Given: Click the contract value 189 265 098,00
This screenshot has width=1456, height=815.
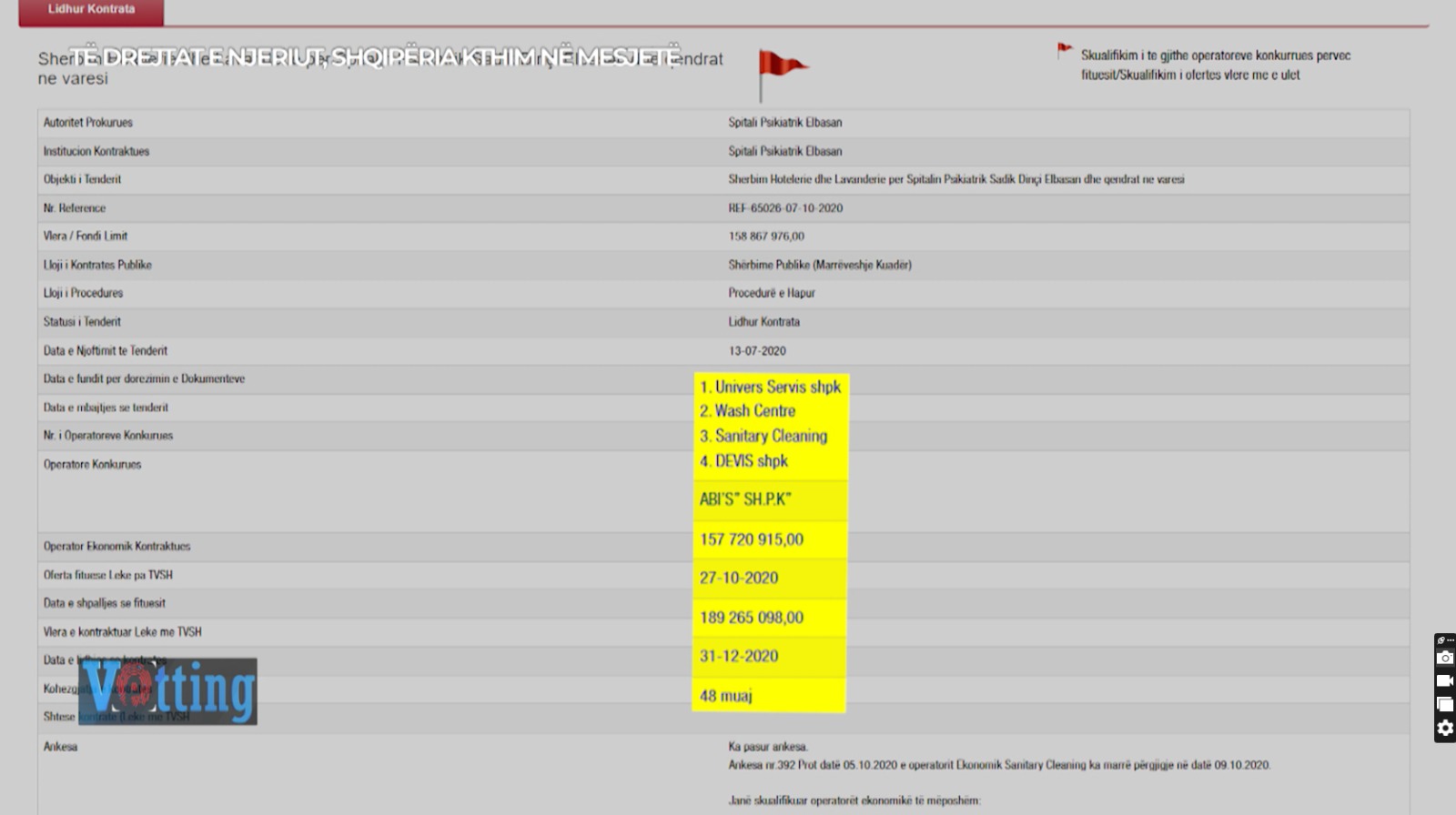Looking at the screenshot, I should 752,618.
